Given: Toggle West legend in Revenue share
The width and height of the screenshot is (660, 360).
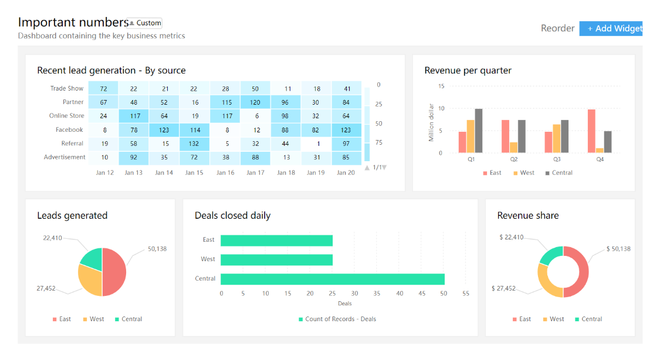Looking at the screenshot, I should point(553,319).
